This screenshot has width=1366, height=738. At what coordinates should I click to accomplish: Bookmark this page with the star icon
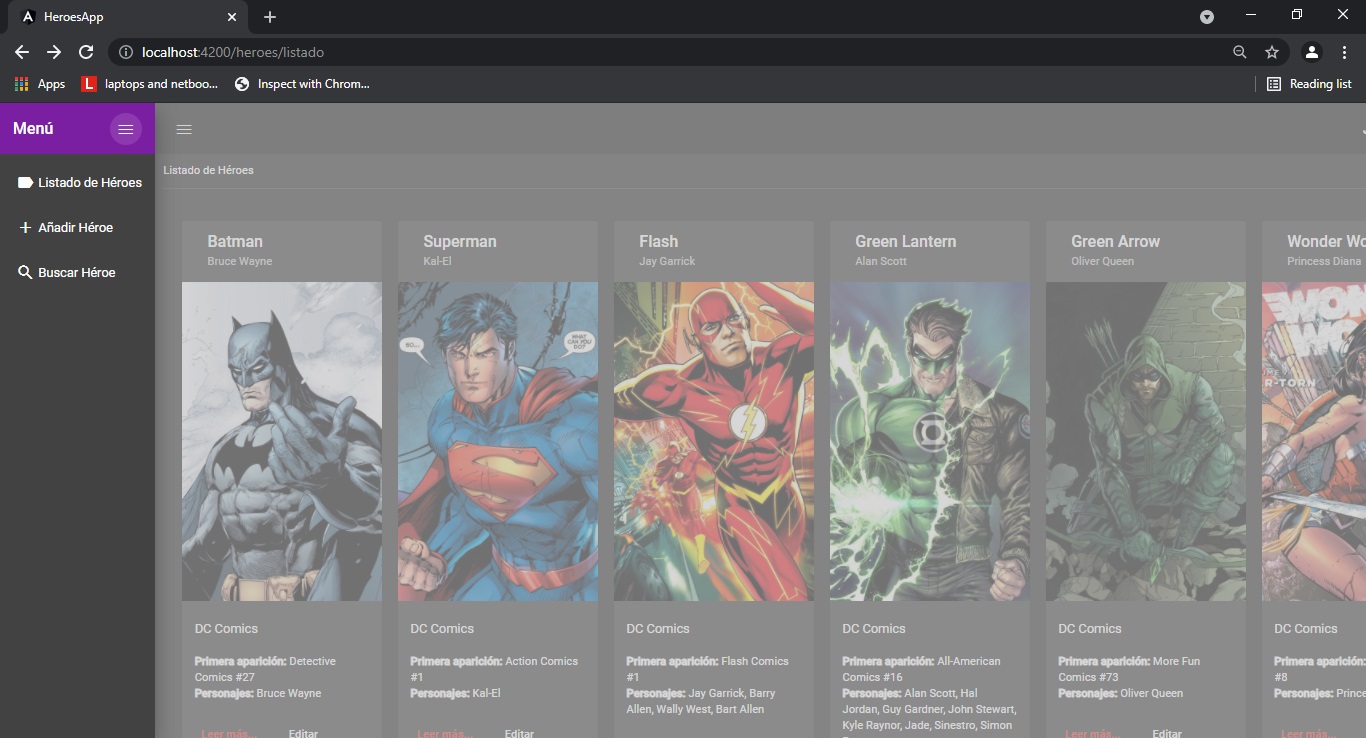click(1272, 52)
